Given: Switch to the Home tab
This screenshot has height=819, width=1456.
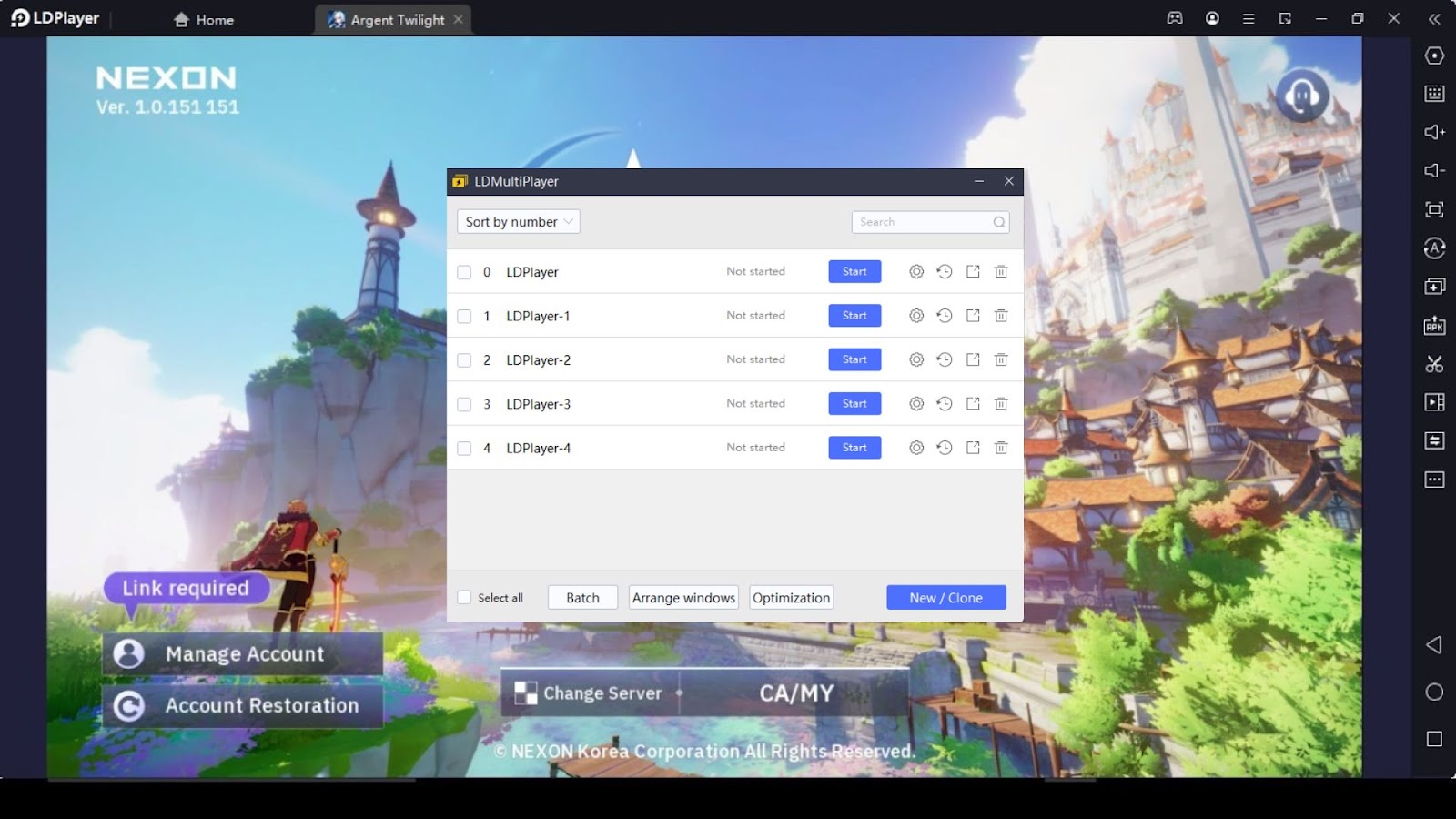Looking at the screenshot, I should pyautogui.click(x=204, y=19).
